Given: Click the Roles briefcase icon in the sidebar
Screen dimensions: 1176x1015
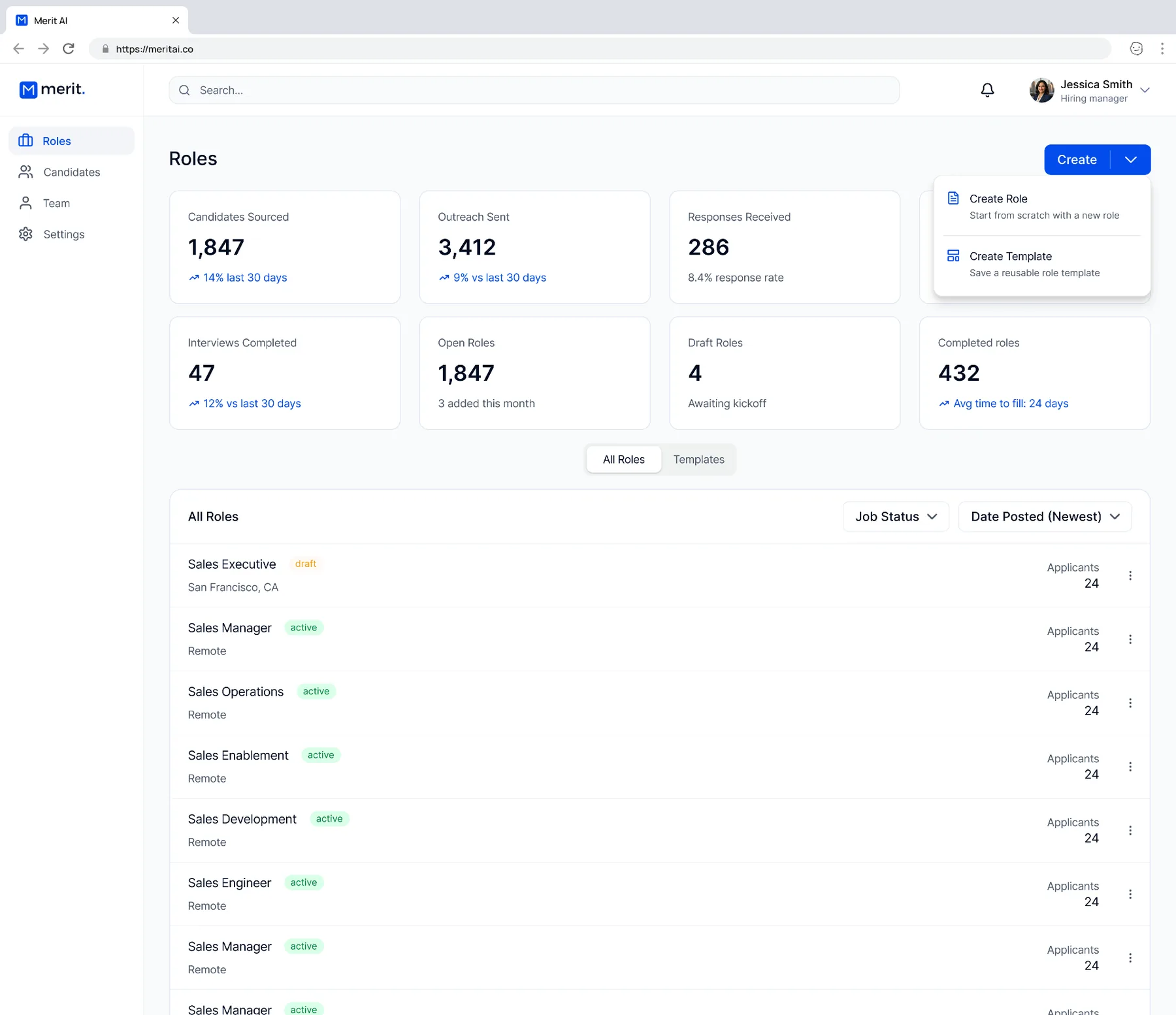Looking at the screenshot, I should 26,140.
